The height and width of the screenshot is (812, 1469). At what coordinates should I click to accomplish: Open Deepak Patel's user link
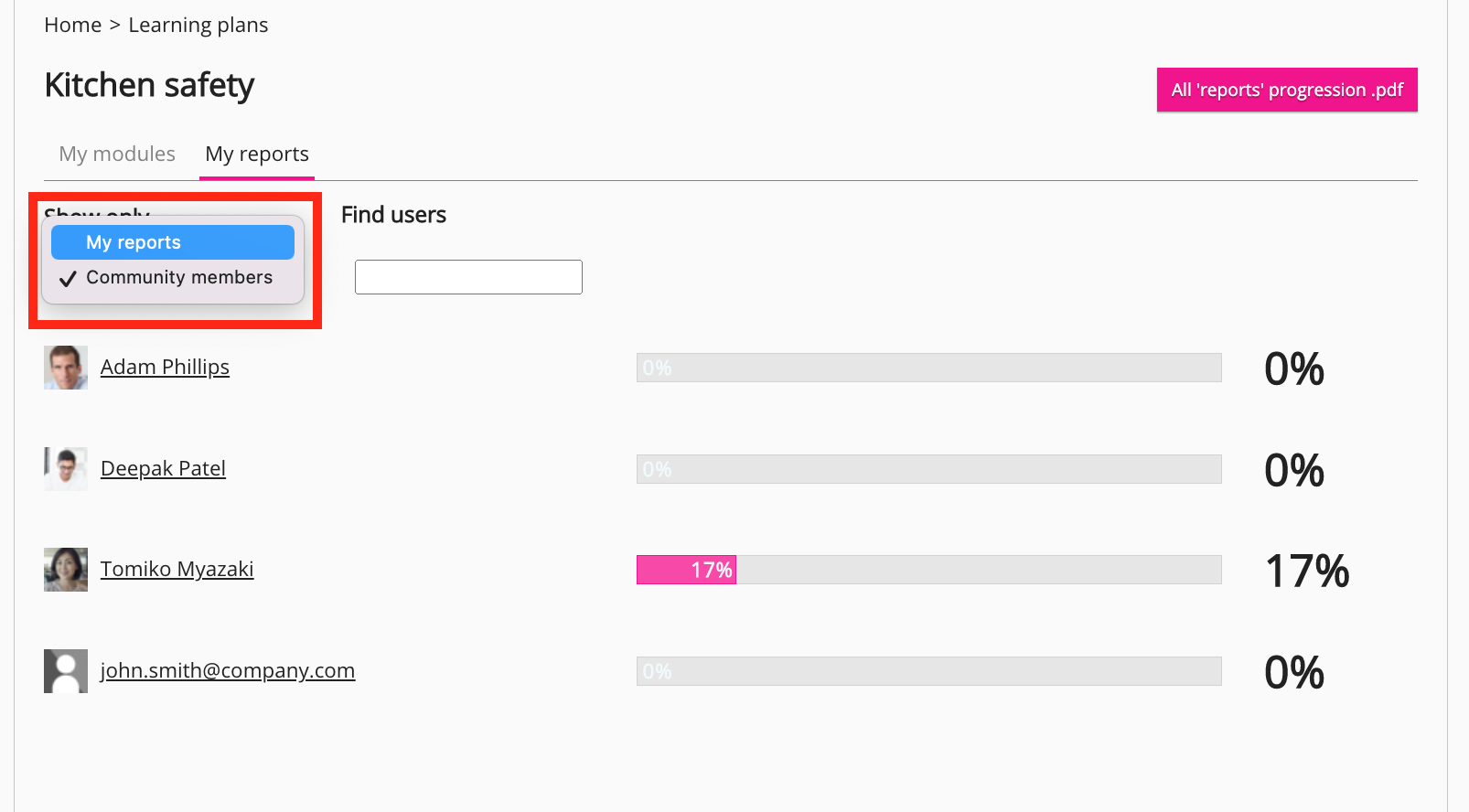pos(163,469)
